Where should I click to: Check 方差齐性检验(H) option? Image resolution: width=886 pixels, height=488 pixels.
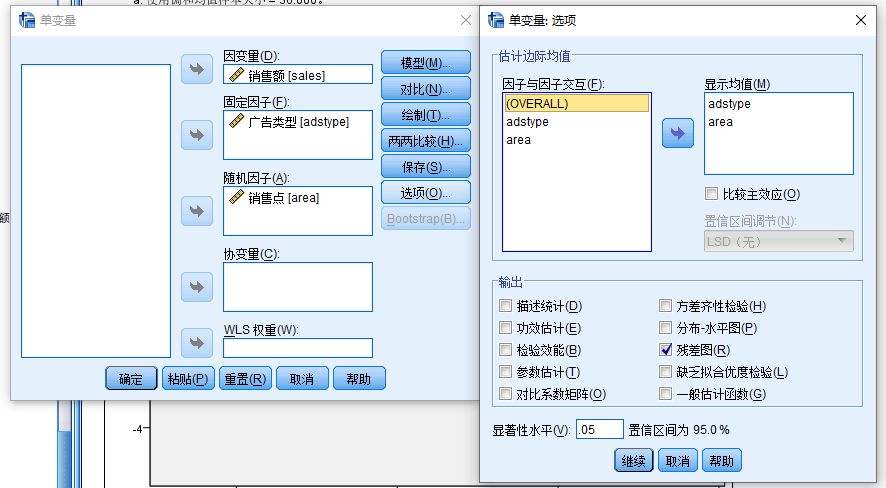pos(666,306)
